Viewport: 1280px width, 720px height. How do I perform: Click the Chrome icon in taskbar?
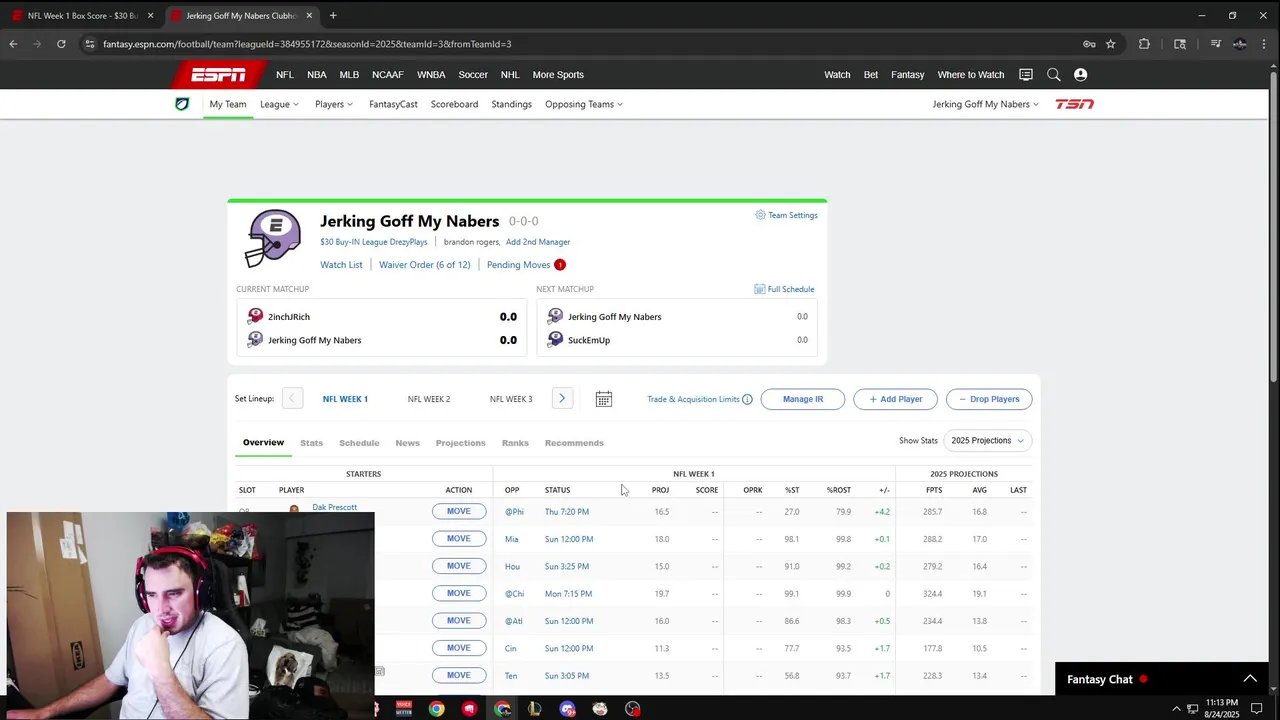point(437,709)
